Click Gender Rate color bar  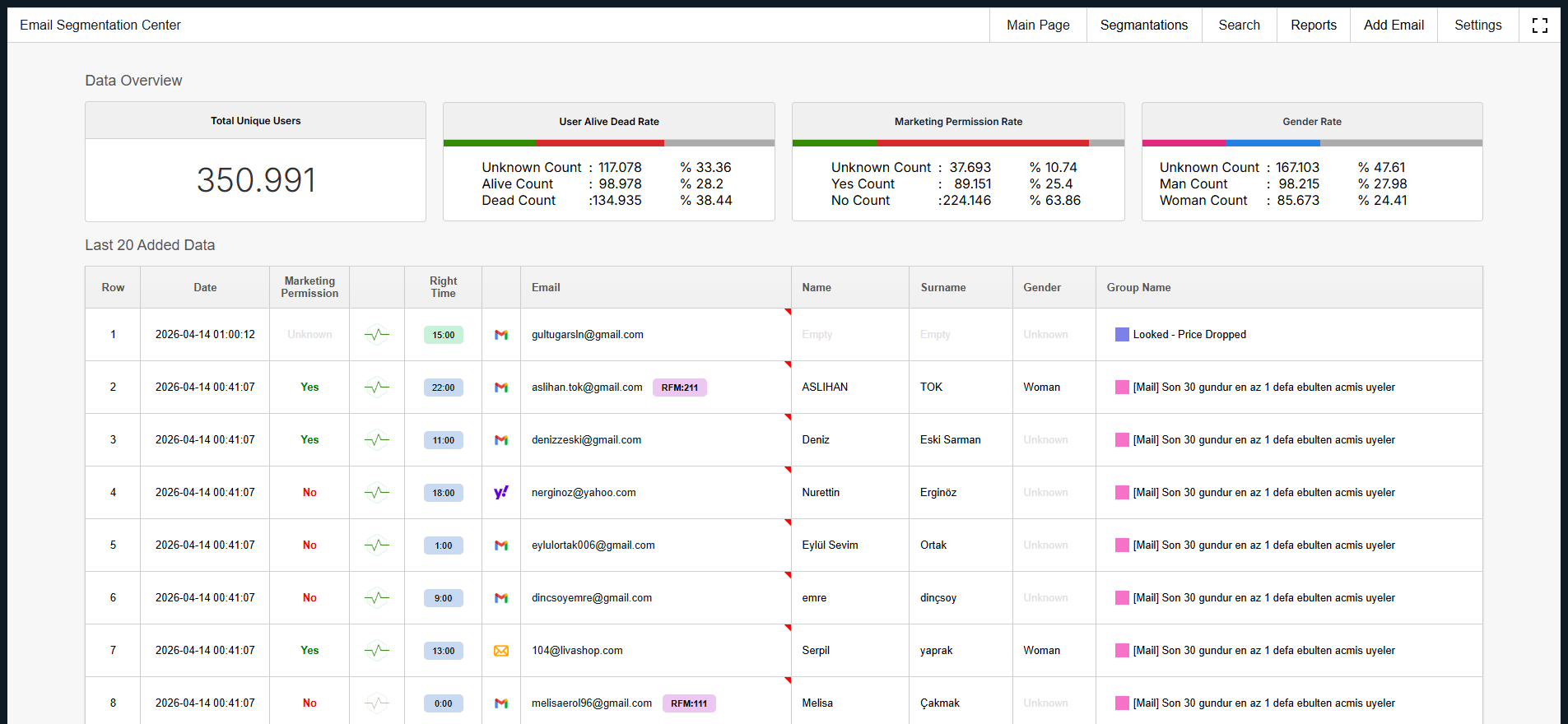[x=1312, y=143]
